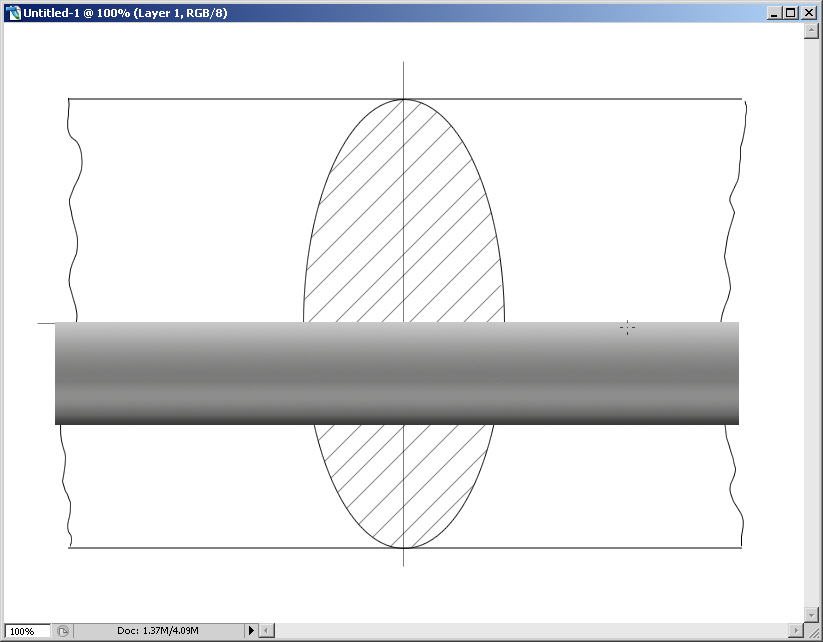The height and width of the screenshot is (642, 823).
Task: Open the status bar info options arrow
Action: (x=251, y=630)
